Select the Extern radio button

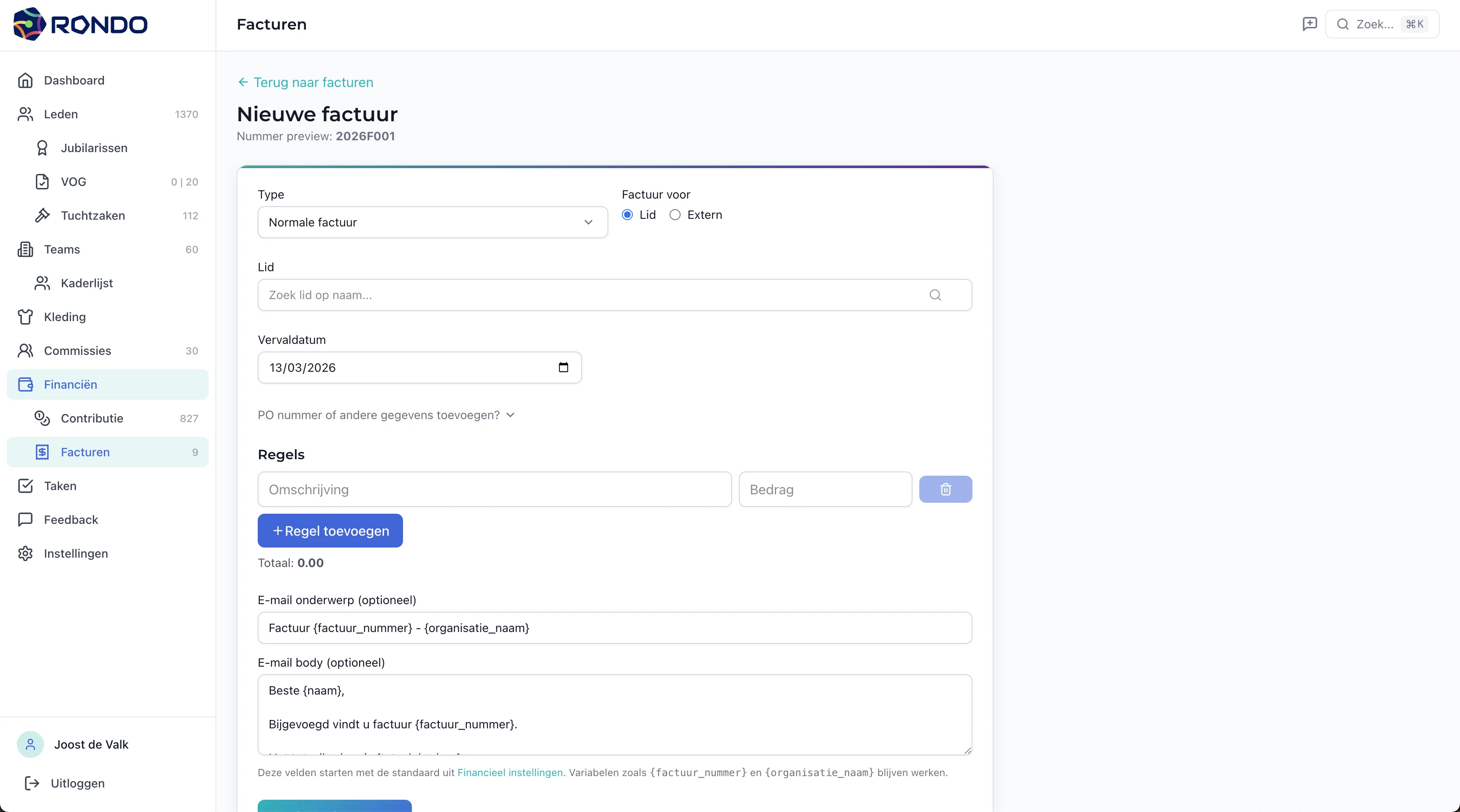tap(675, 215)
